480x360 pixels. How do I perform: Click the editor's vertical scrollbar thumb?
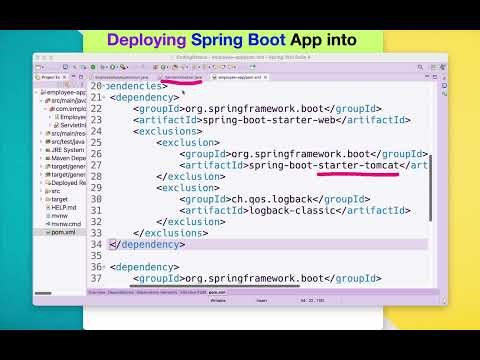pos(430,188)
